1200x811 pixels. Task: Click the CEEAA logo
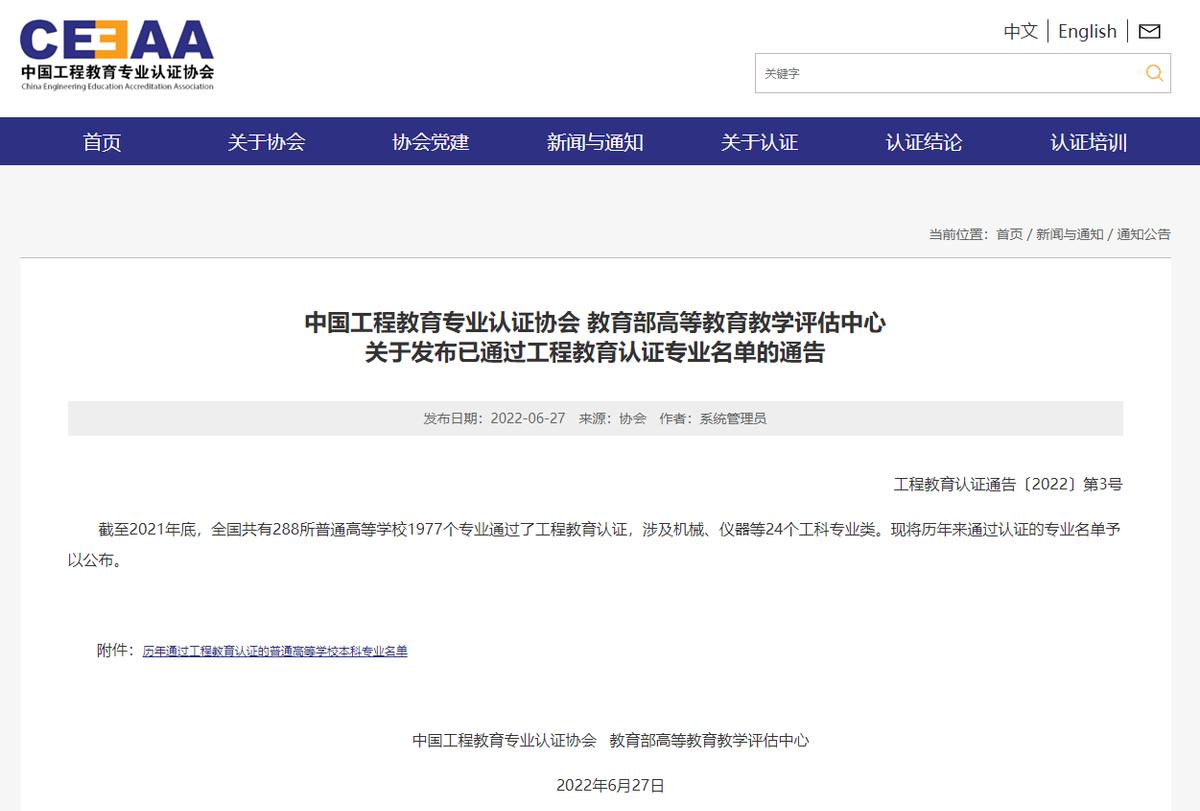point(115,55)
